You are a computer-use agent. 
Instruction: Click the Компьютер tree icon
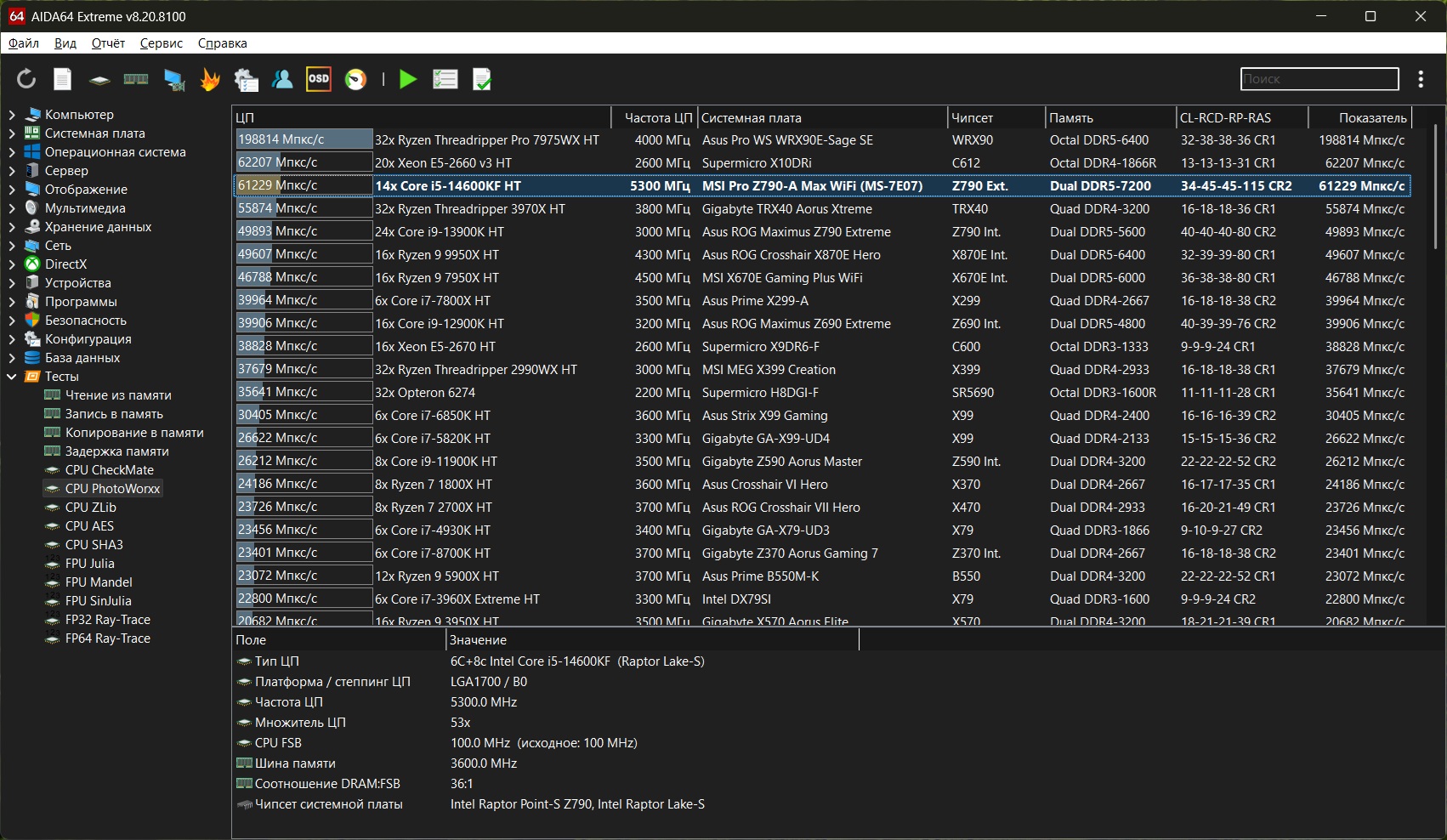(32, 114)
